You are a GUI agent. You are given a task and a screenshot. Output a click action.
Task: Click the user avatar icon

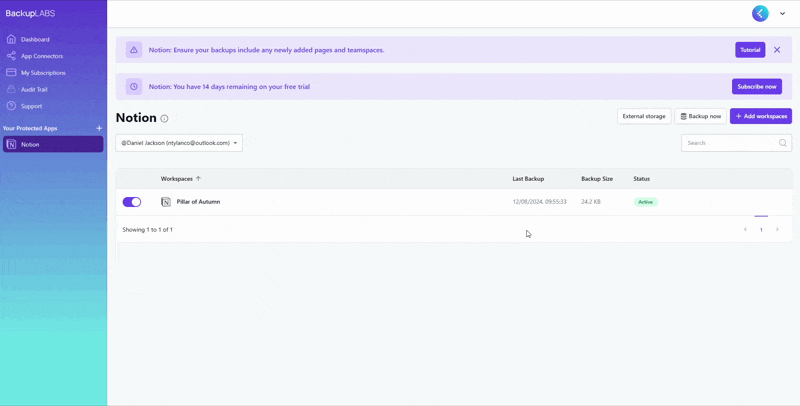coord(760,13)
